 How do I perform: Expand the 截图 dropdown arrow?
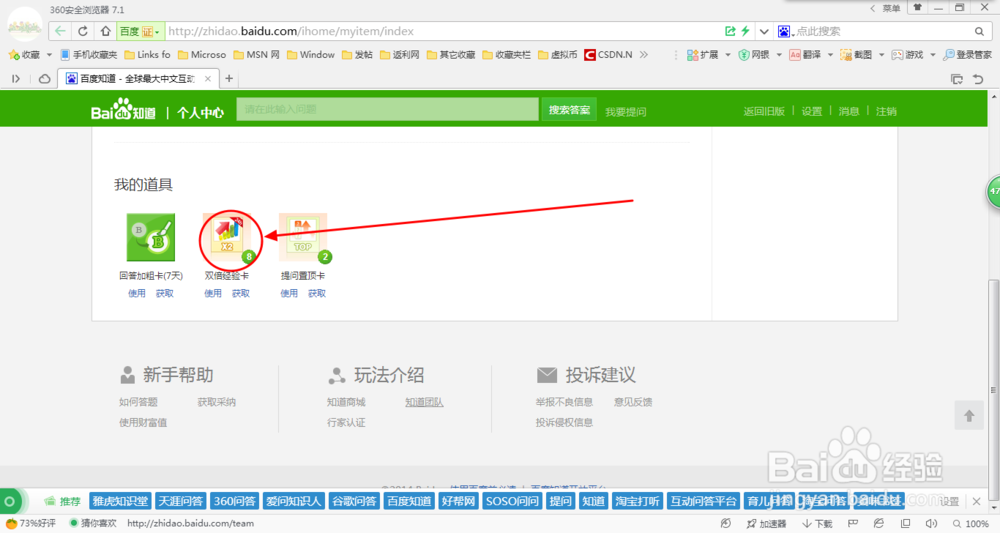881,55
